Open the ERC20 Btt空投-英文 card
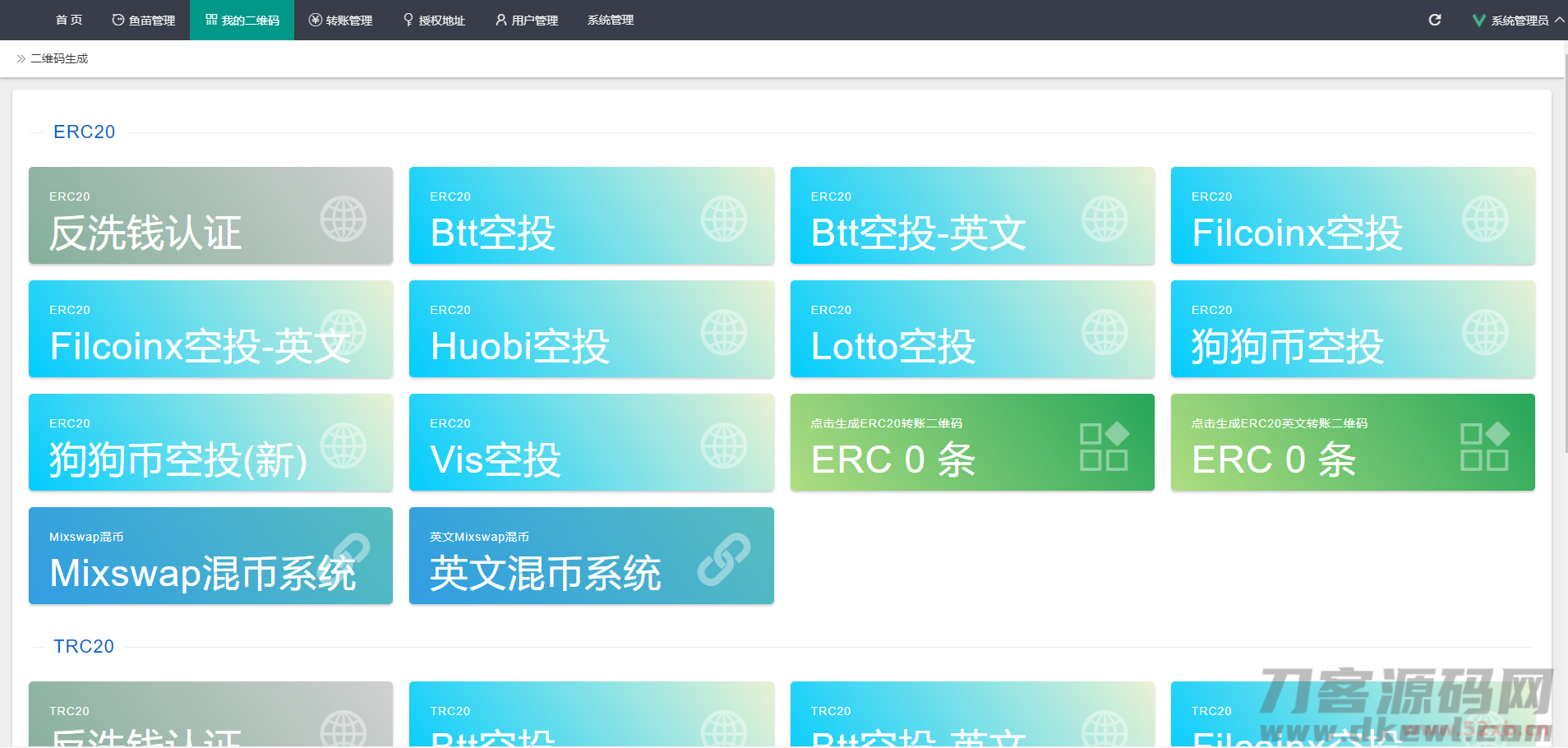The image size is (1568, 748). 971,216
